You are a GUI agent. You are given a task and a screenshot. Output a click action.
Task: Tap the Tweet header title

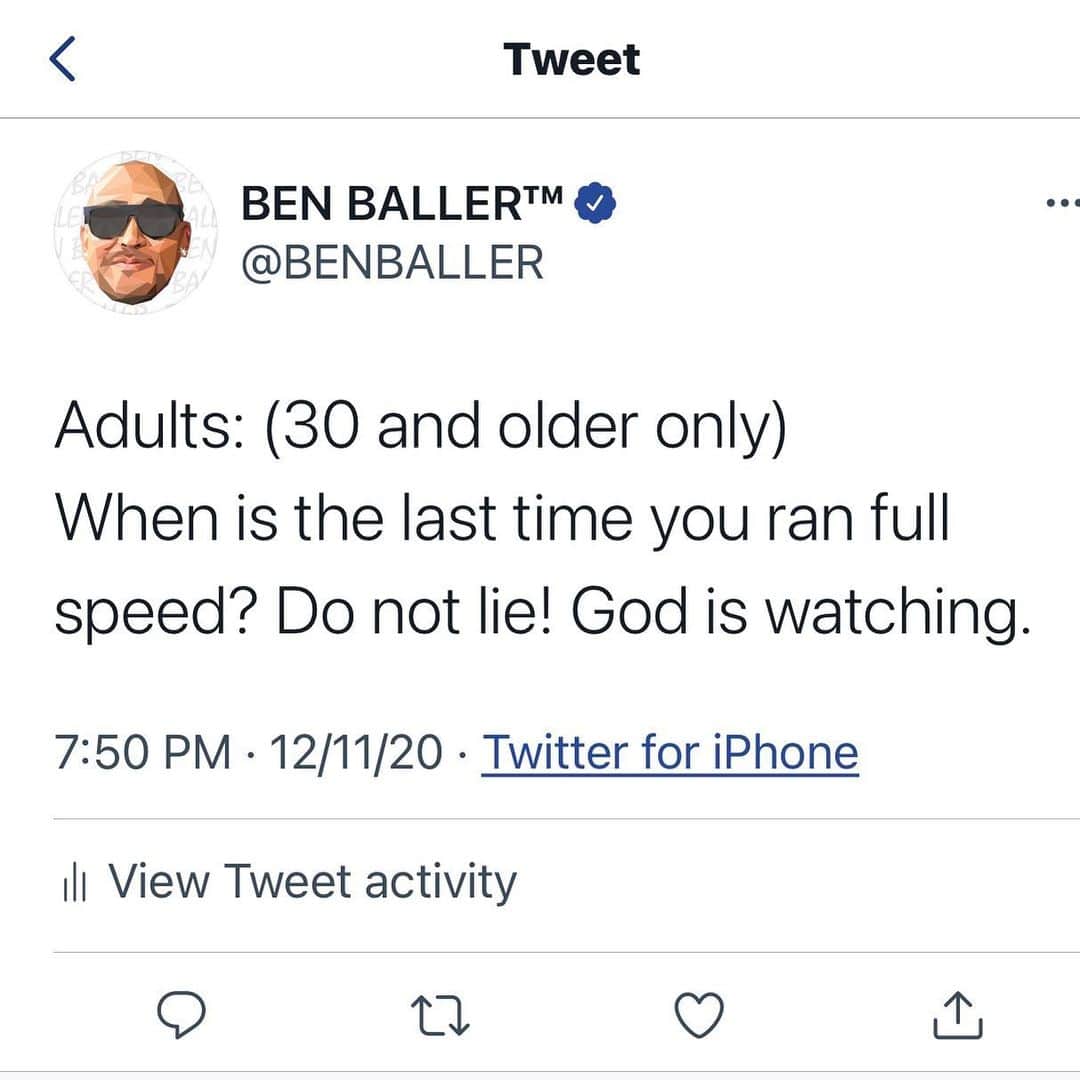click(572, 59)
